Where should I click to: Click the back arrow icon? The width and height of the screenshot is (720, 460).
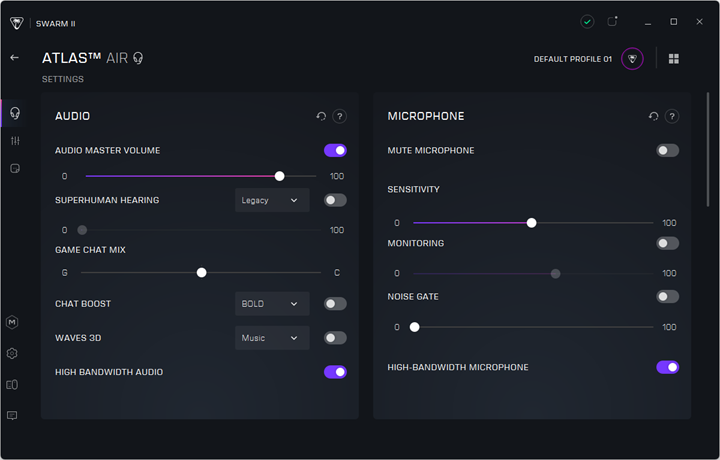14,58
